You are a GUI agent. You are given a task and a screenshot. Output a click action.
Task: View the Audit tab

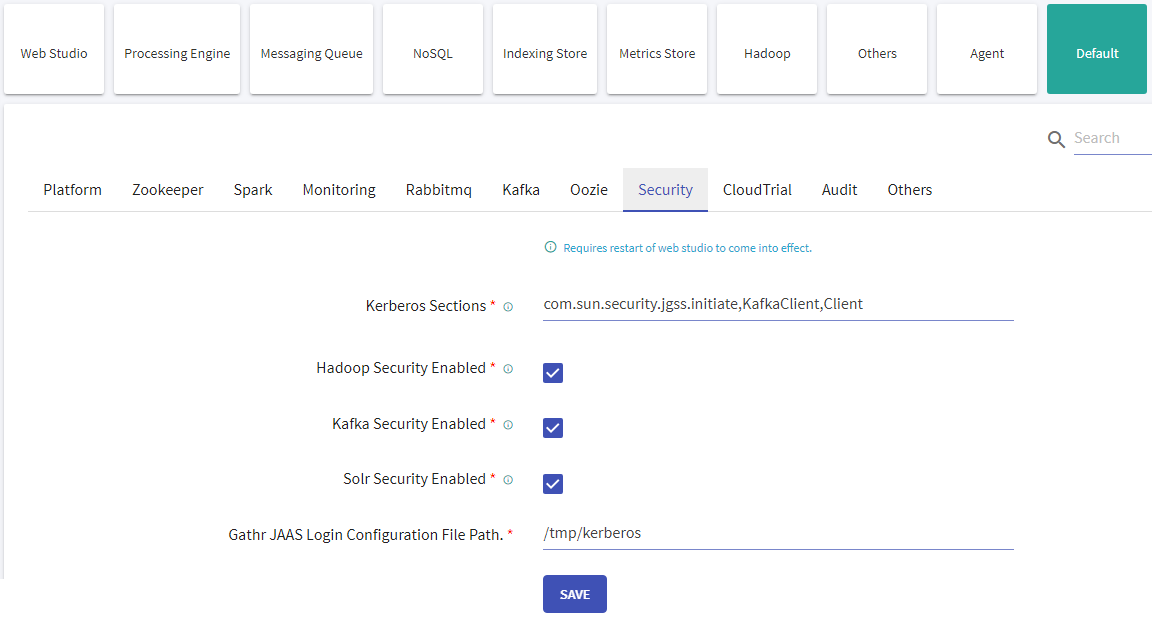pos(839,189)
